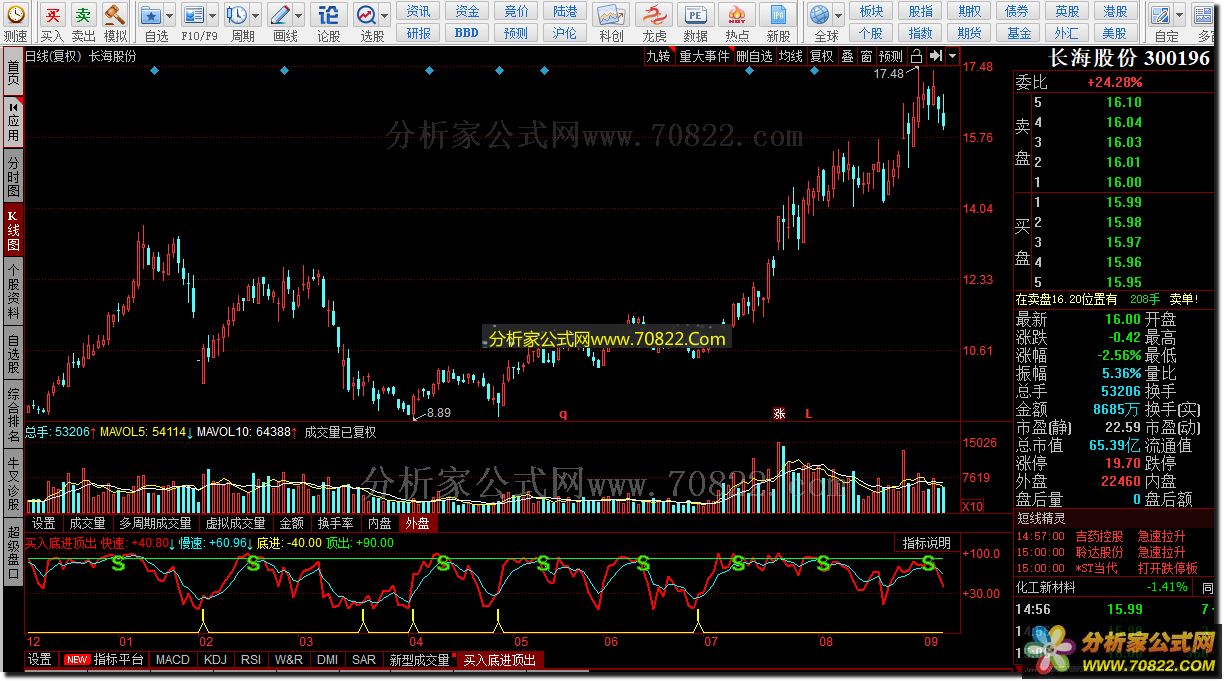
Task: Toggle the 叠 overlay option
Action: pos(848,57)
